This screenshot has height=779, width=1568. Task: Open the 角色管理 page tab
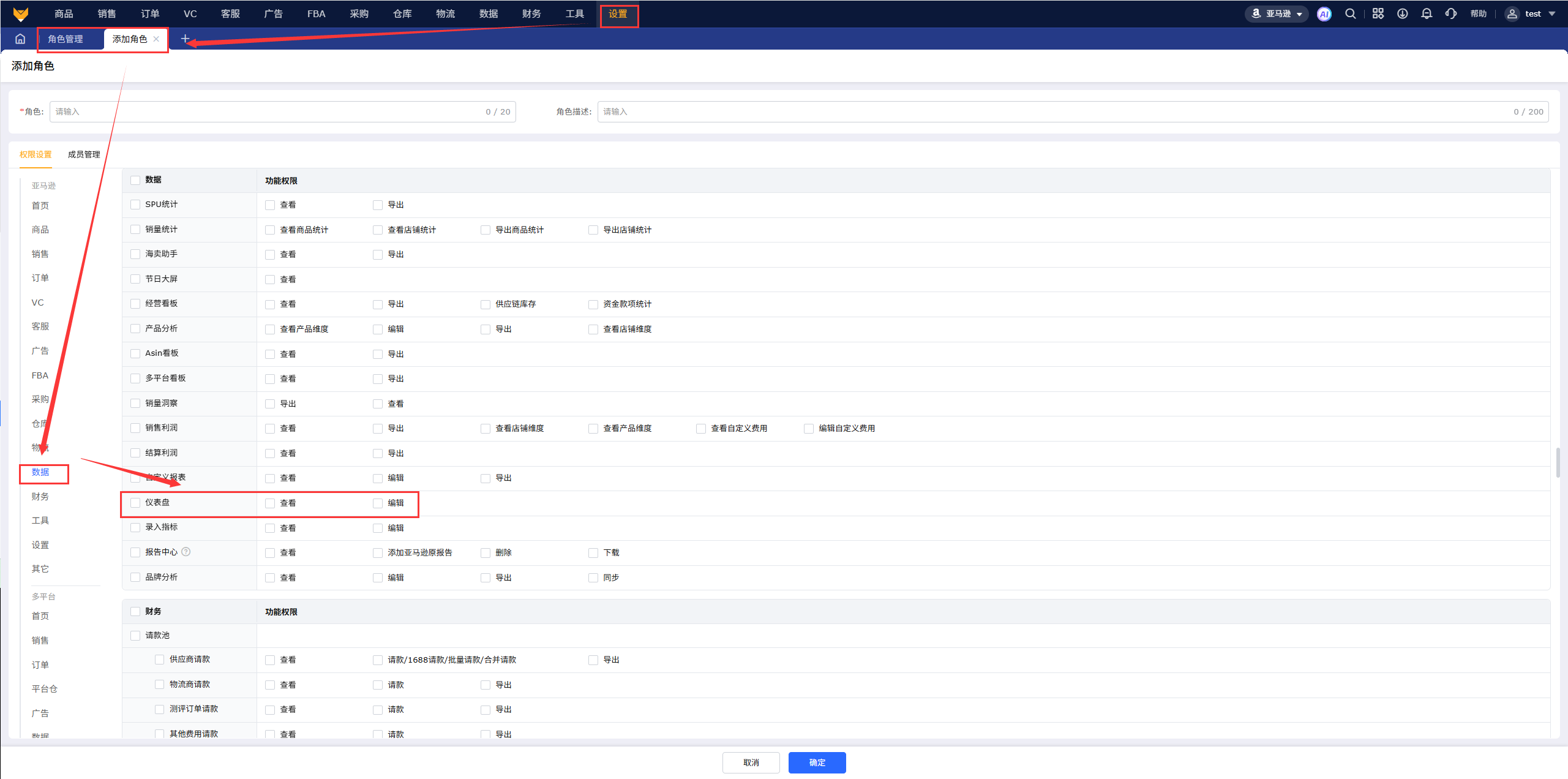(x=66, y=39)
